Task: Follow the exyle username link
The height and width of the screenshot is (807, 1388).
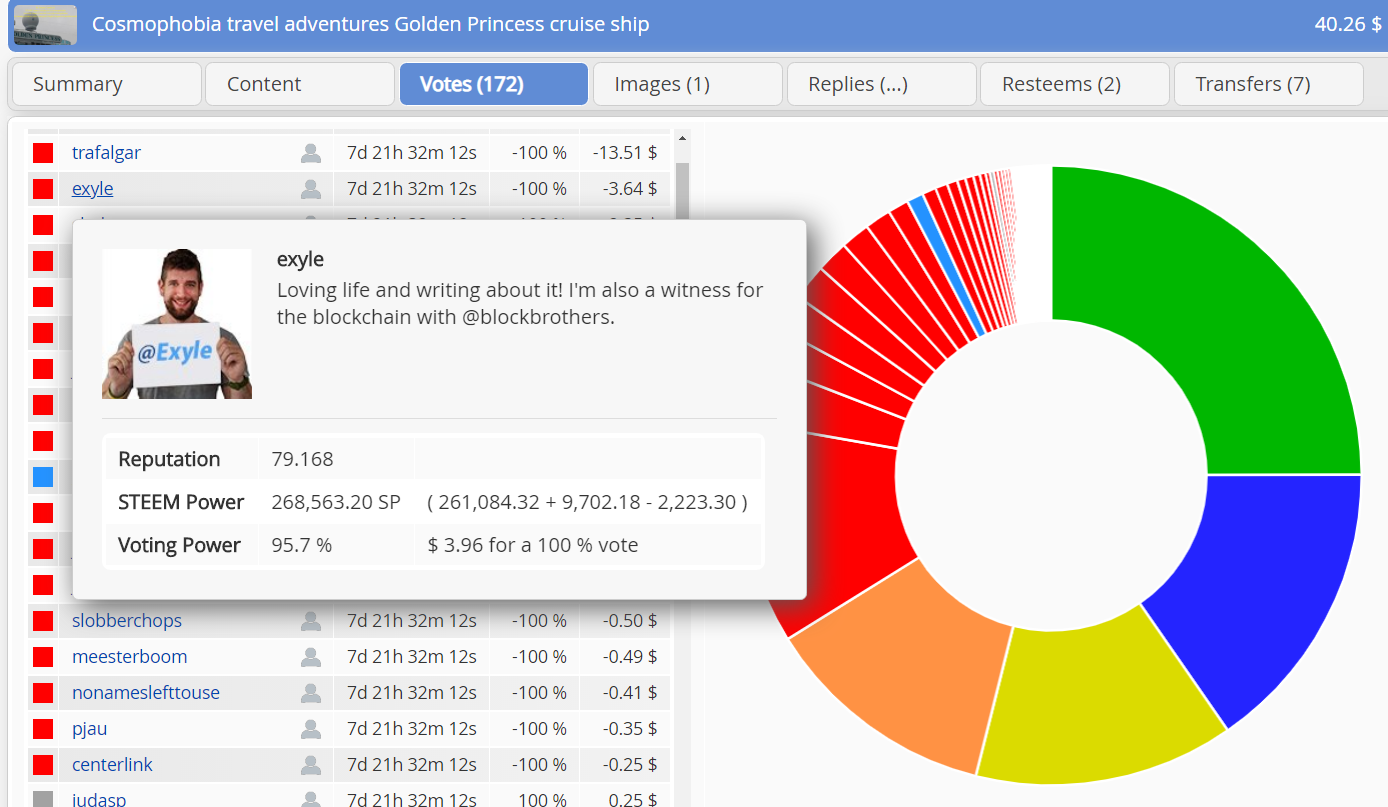Action: (x=92, y=189)
